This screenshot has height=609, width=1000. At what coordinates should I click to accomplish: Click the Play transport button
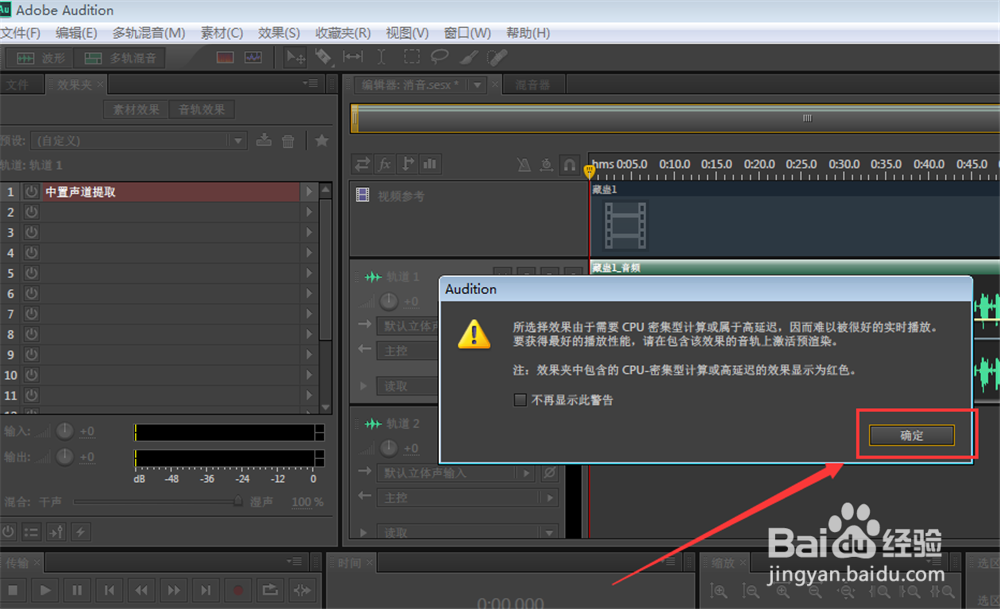pyautogui.click(x=45, y=591)
